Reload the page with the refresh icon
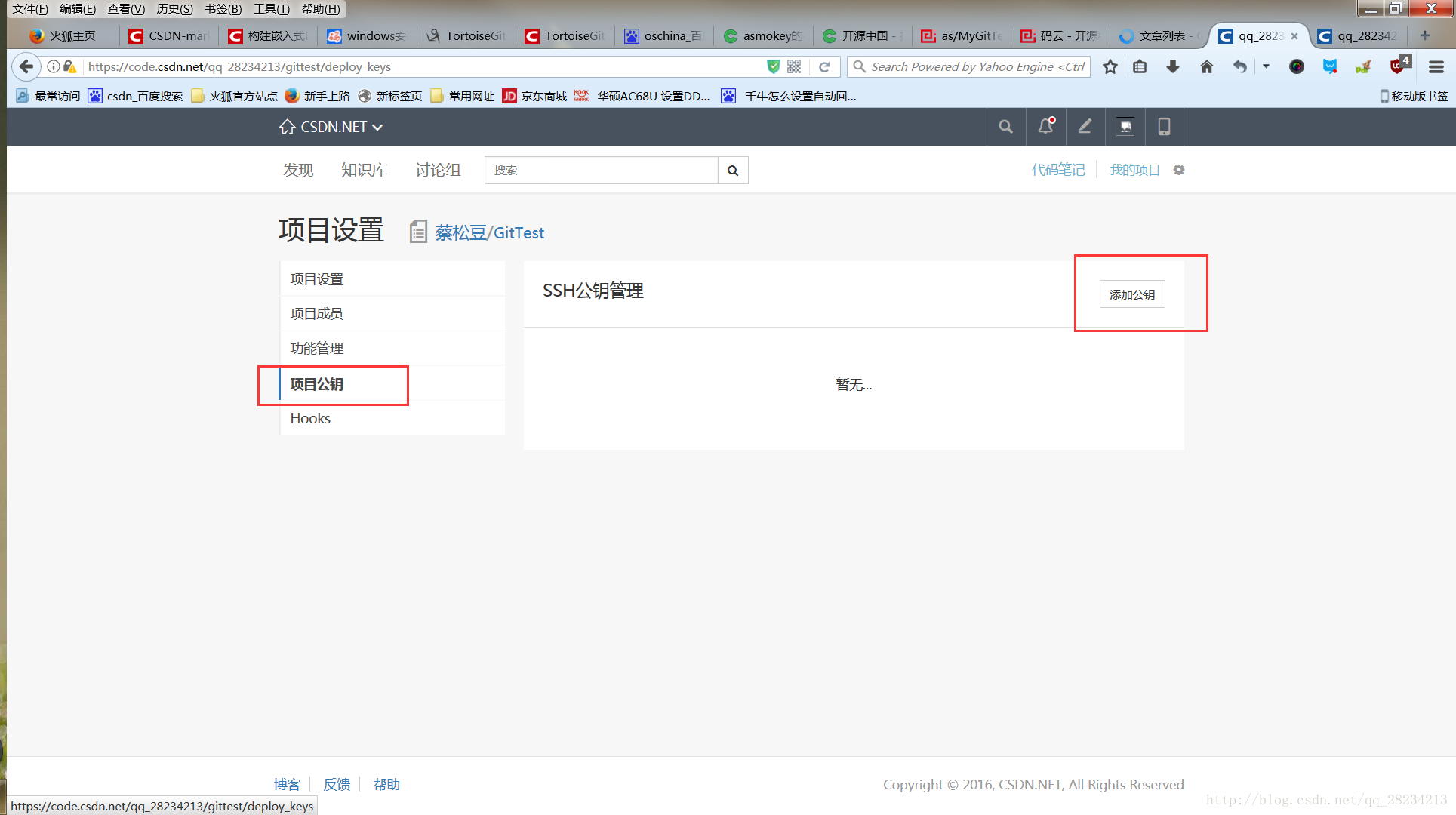 click(824, 66)
